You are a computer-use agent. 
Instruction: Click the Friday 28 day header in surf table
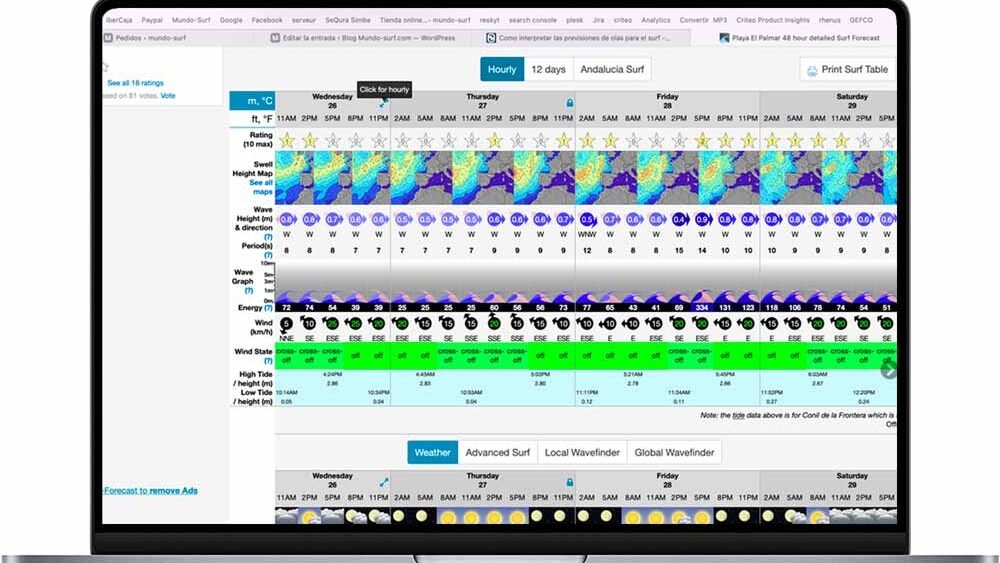[x=667, y=101]
